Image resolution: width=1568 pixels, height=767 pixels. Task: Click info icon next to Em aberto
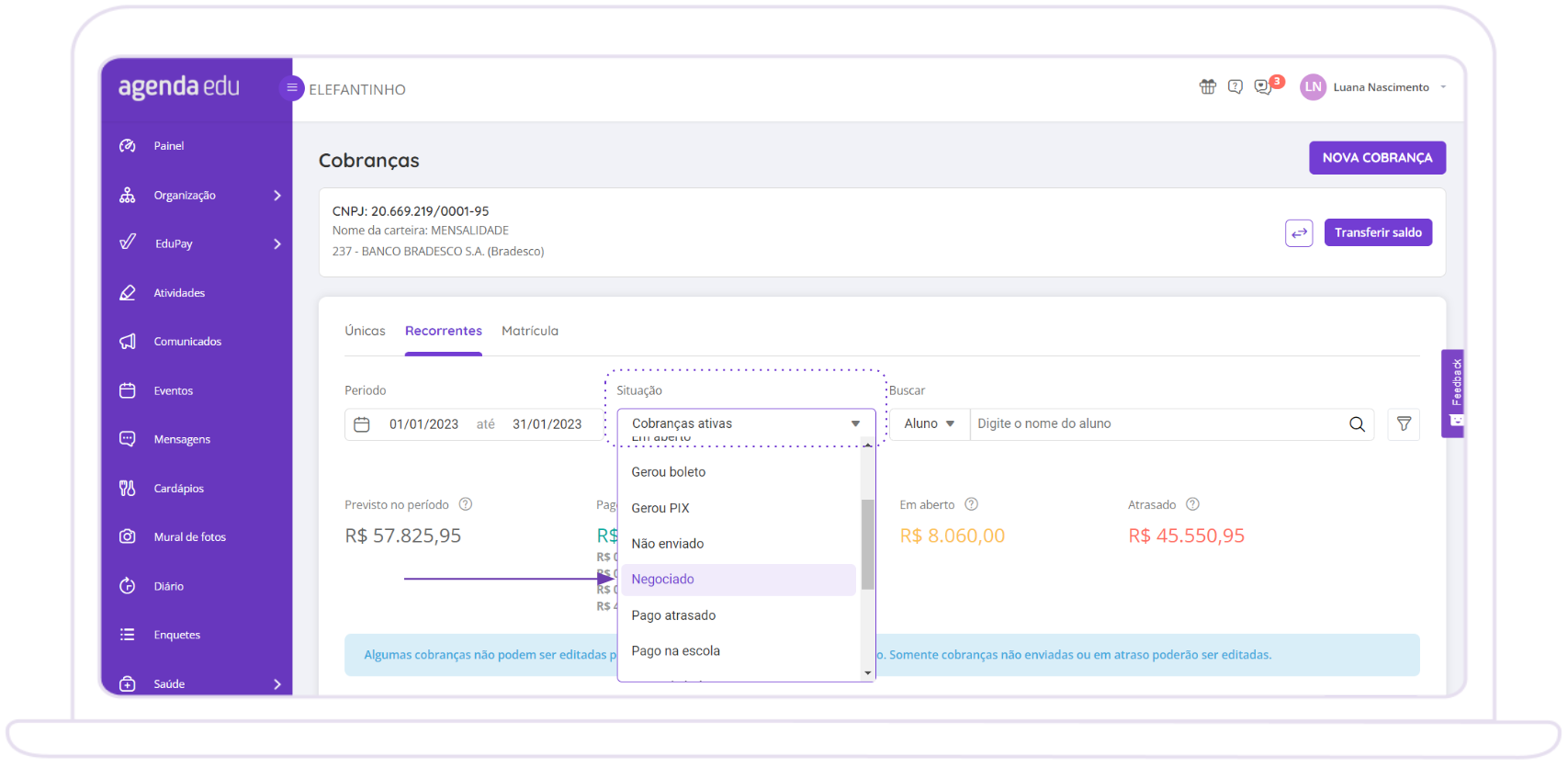click(972, 504)
